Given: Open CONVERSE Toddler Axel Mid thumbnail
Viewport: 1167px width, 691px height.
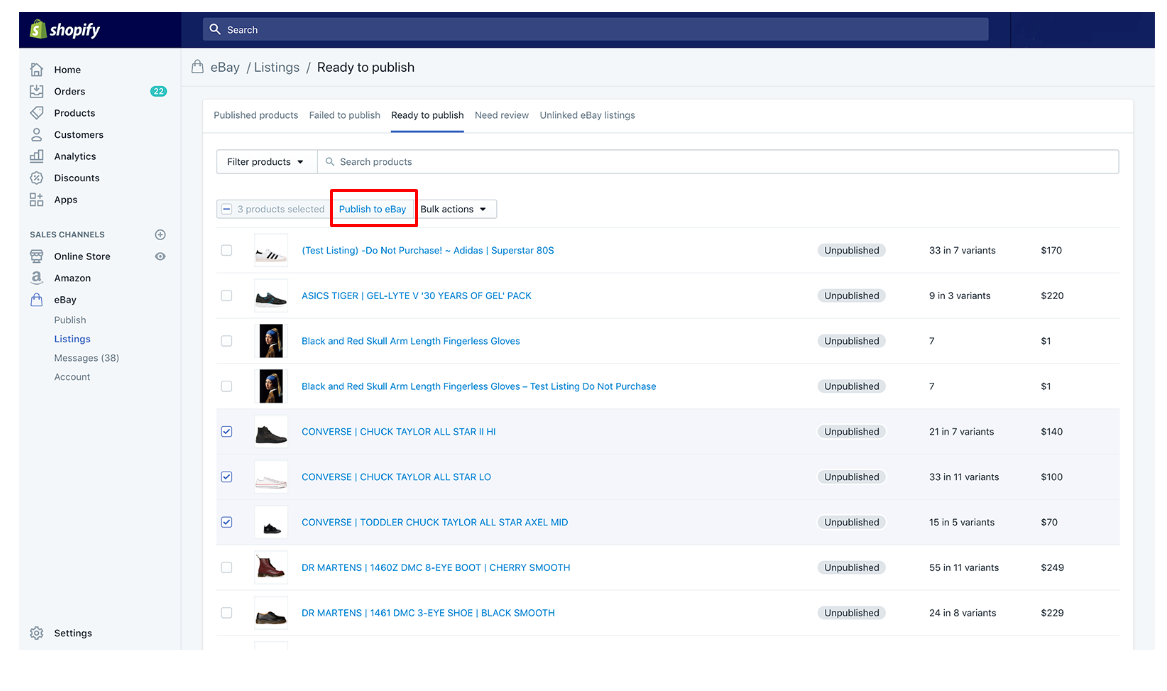Looking at the screenshot, I should 271,522.
